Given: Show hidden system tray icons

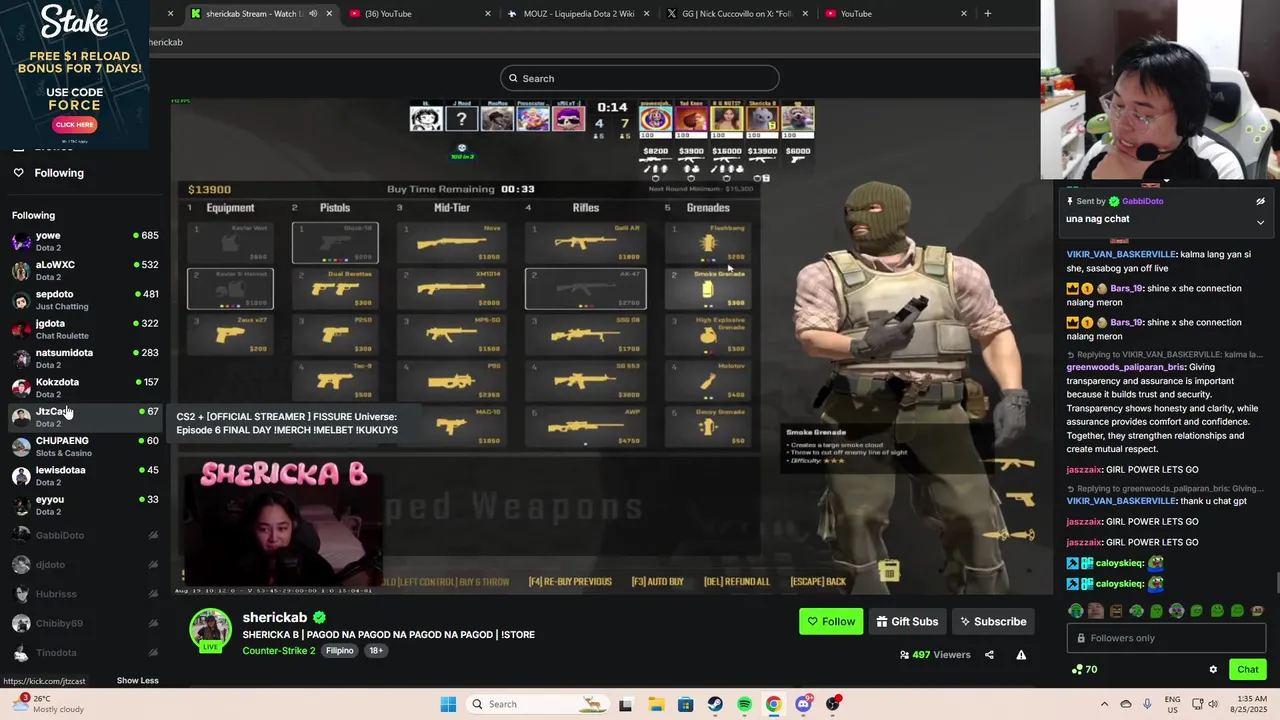Looking at the screenshot, I should (x=1104, y=704).
